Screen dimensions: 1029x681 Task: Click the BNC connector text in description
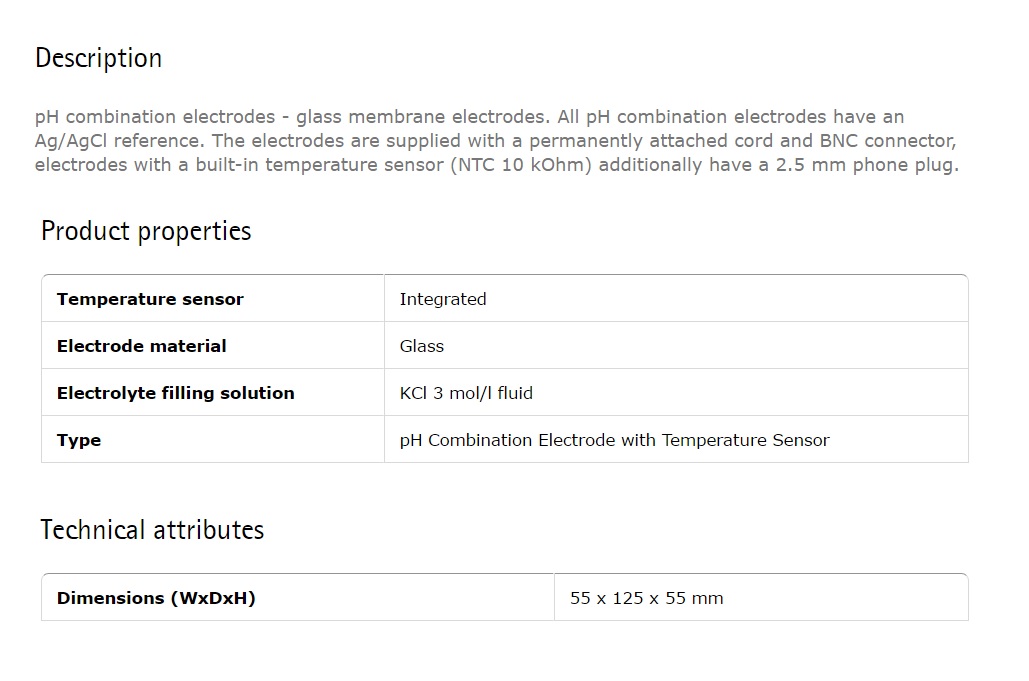click(x=887, y=141)
